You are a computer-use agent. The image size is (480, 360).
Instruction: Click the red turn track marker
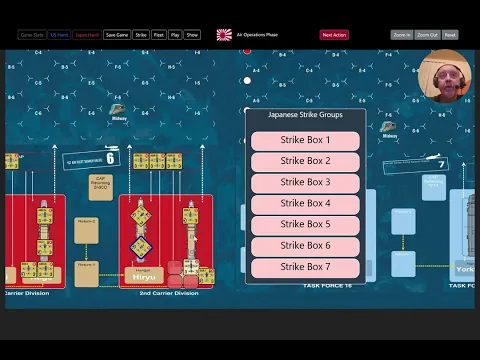click(x=247, y=51)
